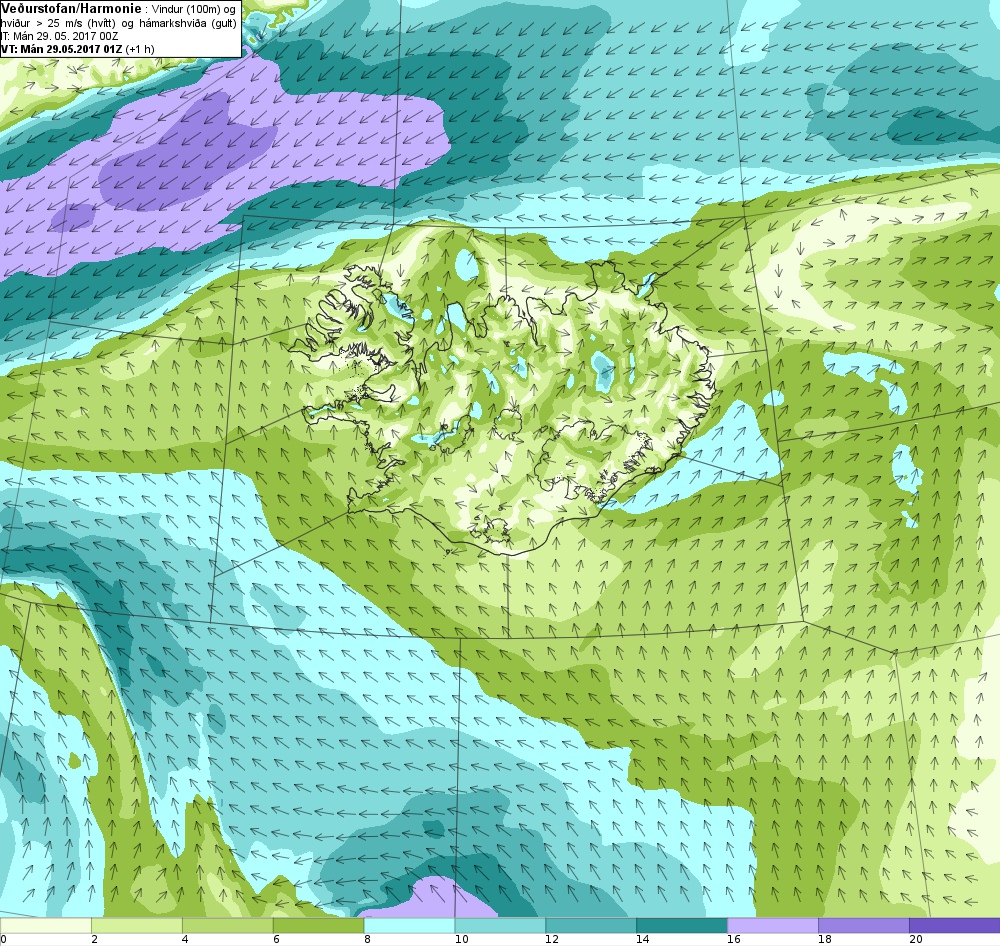Click the legend label '0'
The height and width of the screenshot is (946, 1000).
point(3,939)
